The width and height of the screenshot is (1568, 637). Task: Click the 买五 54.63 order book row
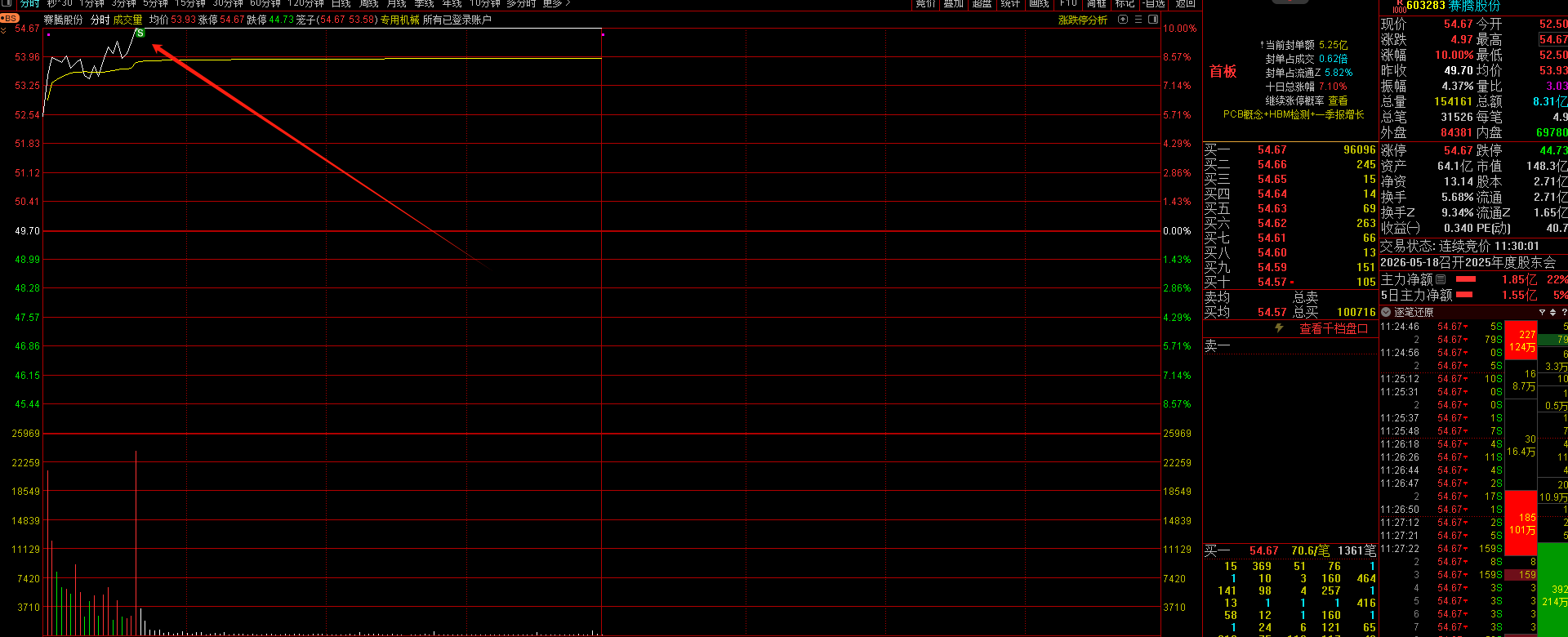tap(1290, 208)
